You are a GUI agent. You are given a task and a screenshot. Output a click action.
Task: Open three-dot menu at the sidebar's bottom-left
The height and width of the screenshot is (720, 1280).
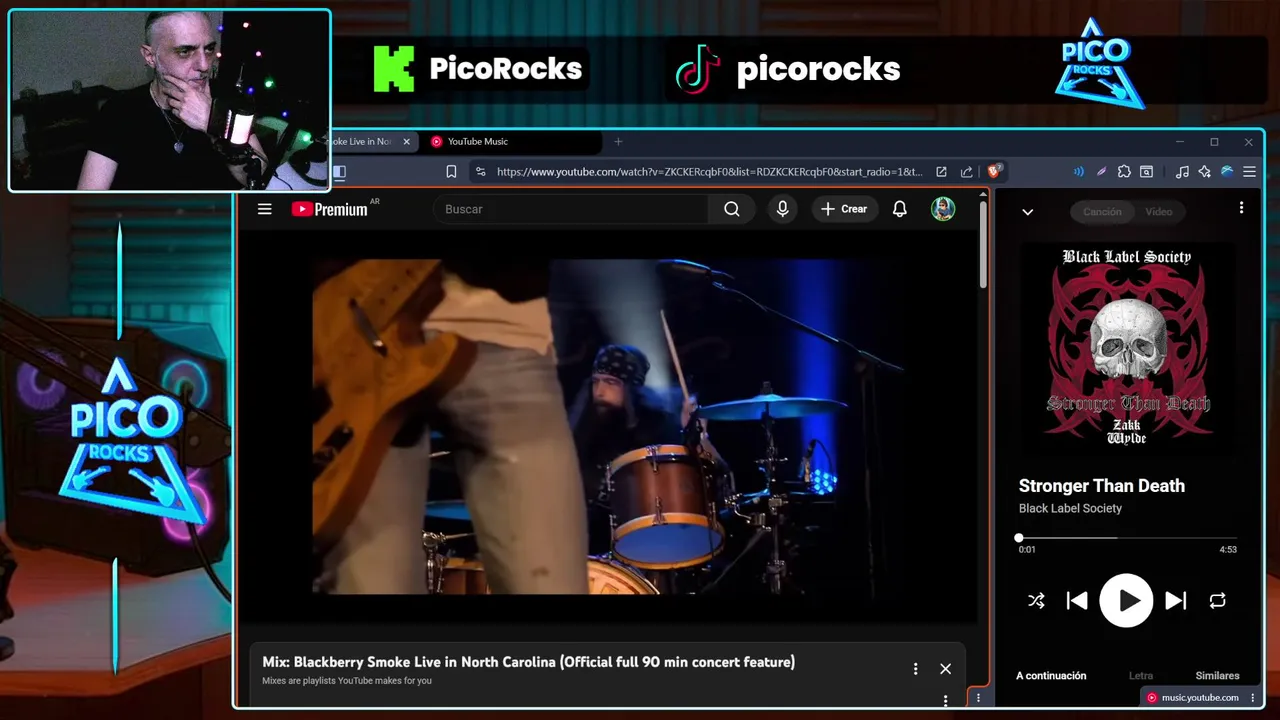click(979, 698)
